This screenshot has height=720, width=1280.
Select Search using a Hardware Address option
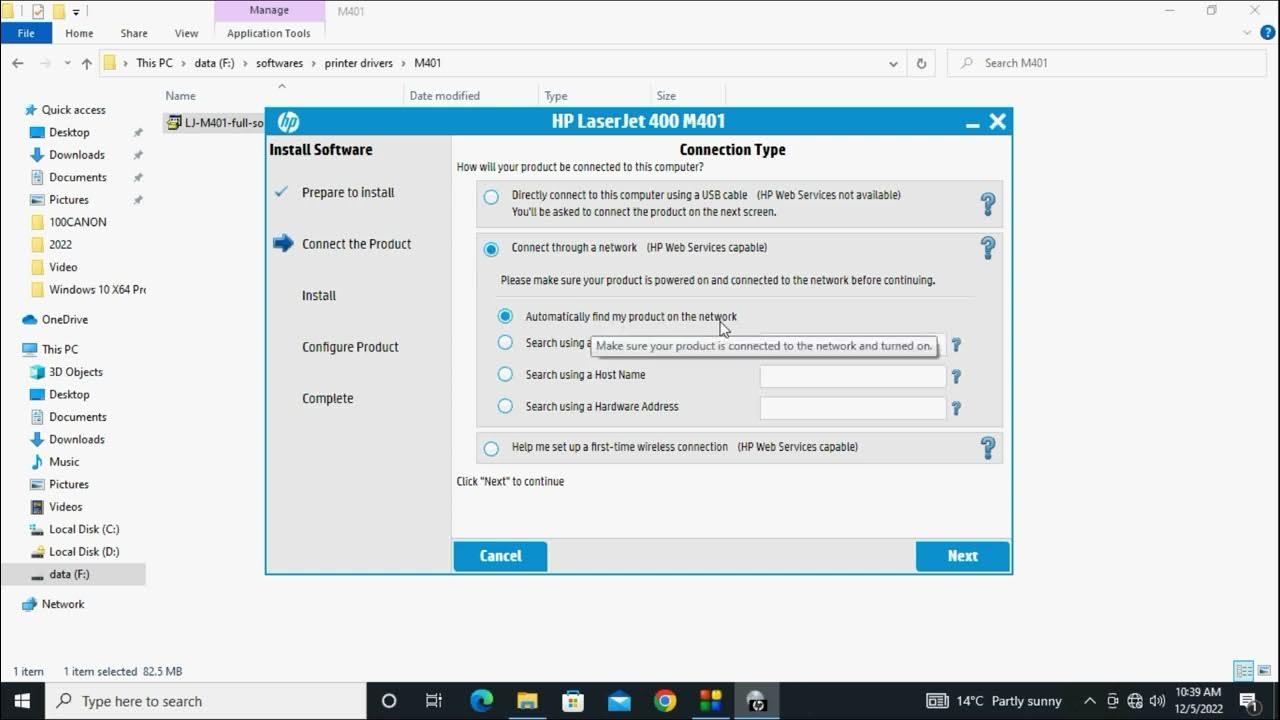coord(505,406)
